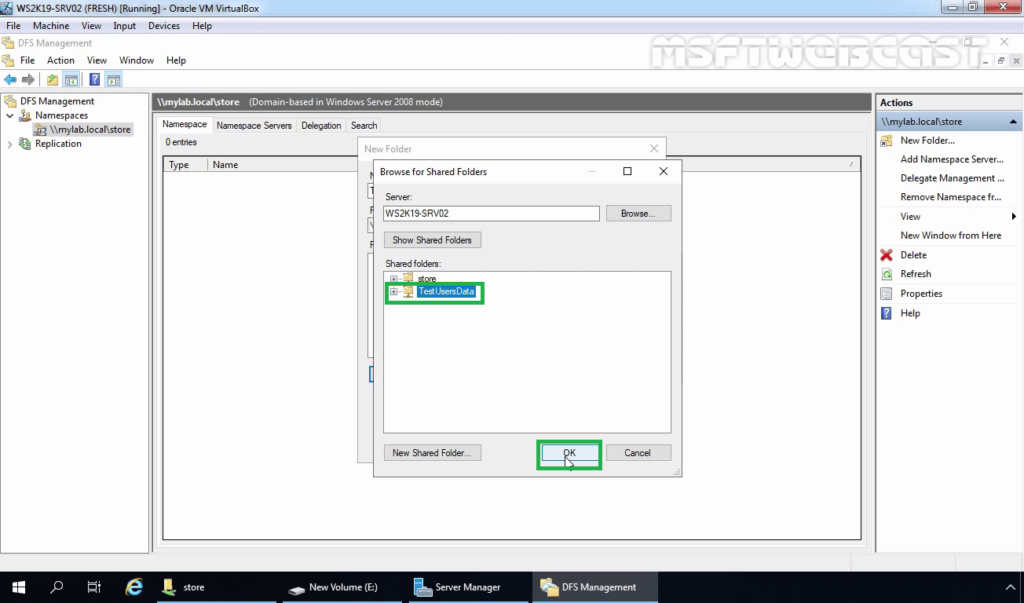Open the DFS Management Help menu
This screenshot has width=1024, height=603.
pos(176,60)
